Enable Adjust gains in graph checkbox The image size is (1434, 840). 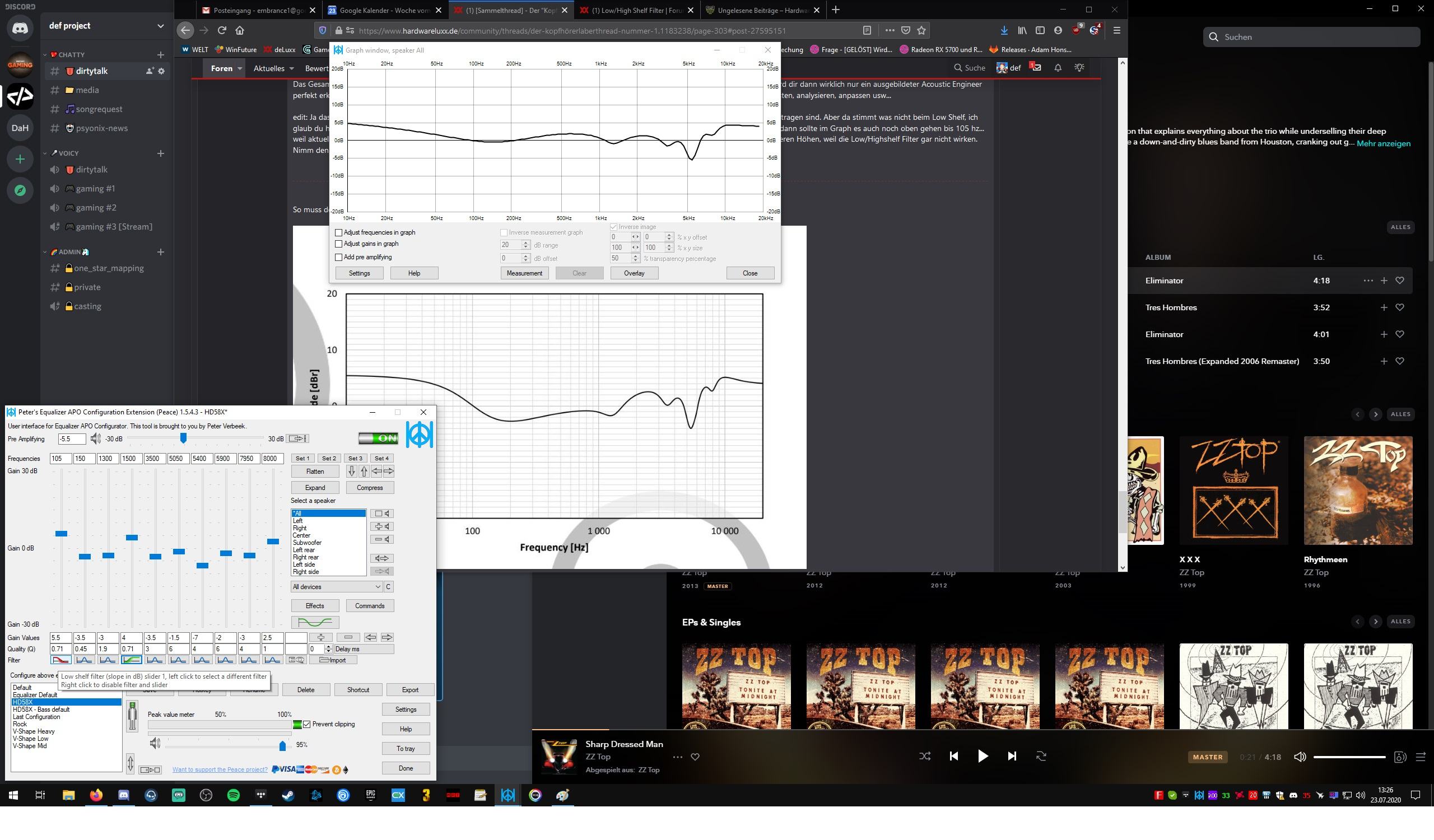point(338,244)
